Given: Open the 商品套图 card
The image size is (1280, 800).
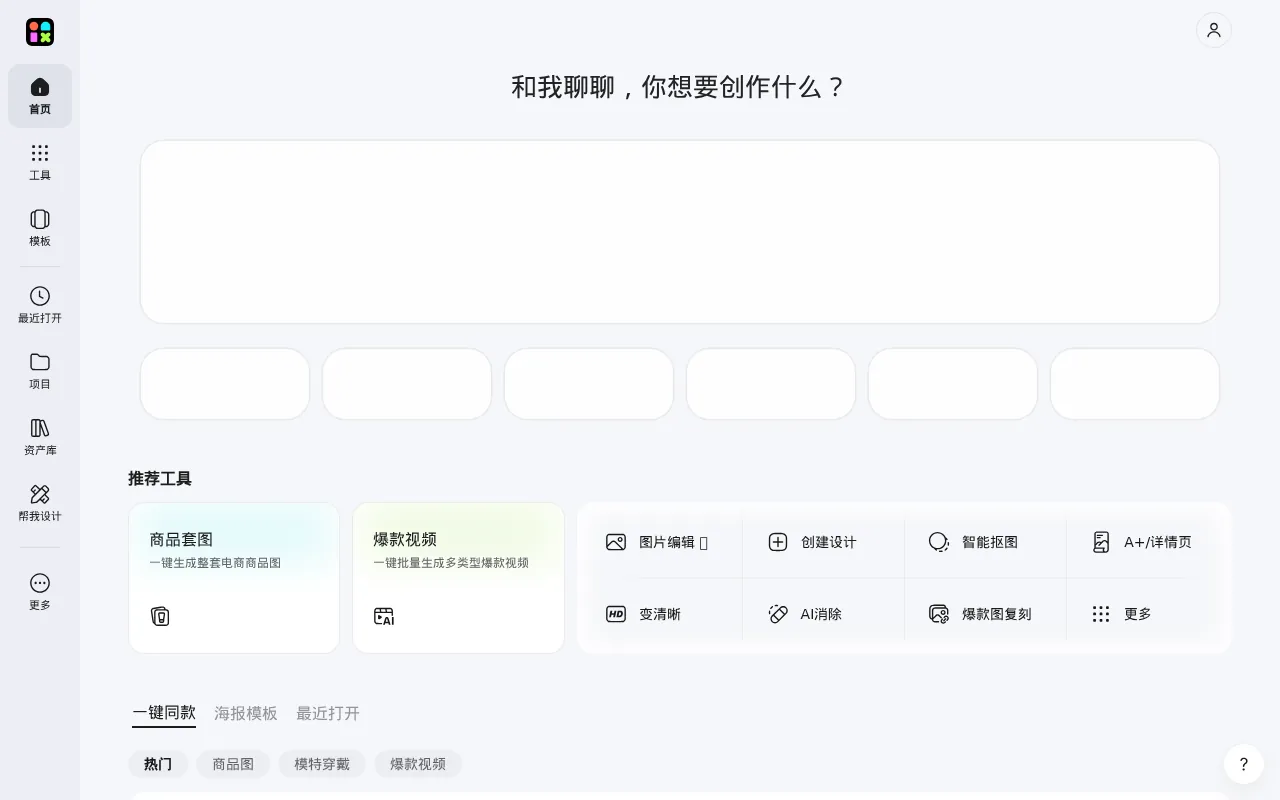Looking at the screenshot, I should [x=234, y=578].
